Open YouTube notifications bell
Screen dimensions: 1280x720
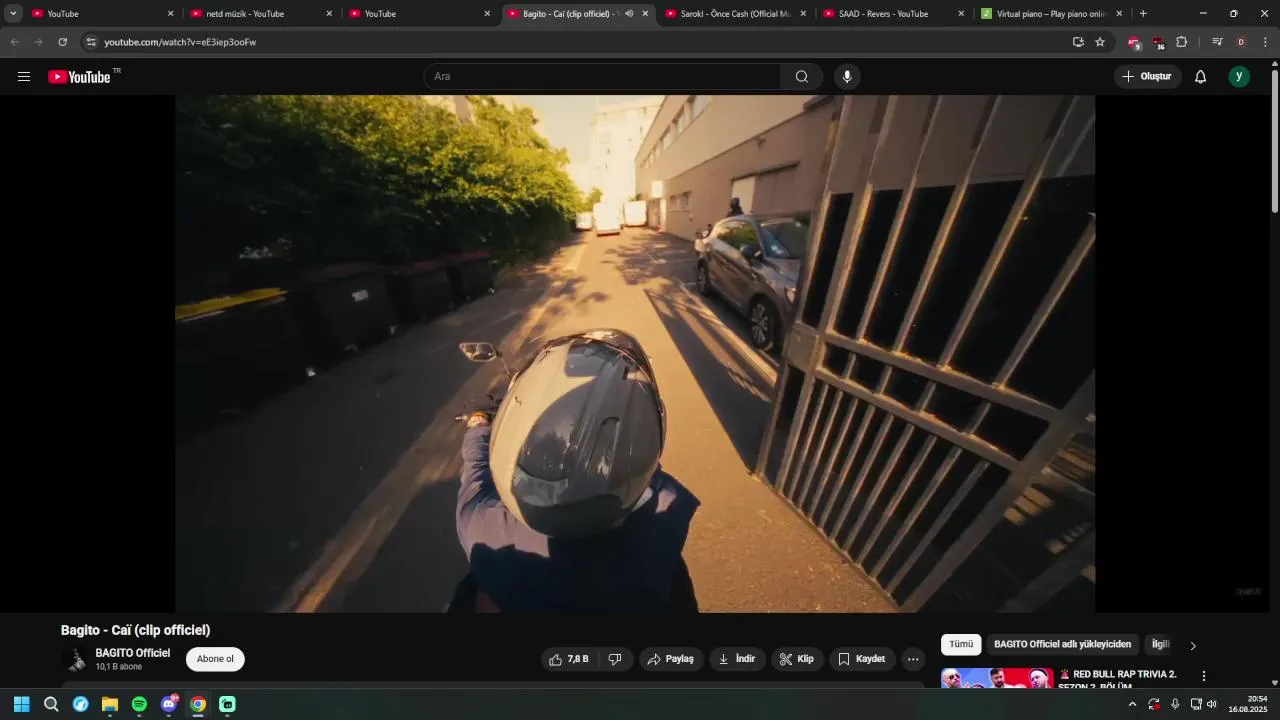coord(1200,77)
